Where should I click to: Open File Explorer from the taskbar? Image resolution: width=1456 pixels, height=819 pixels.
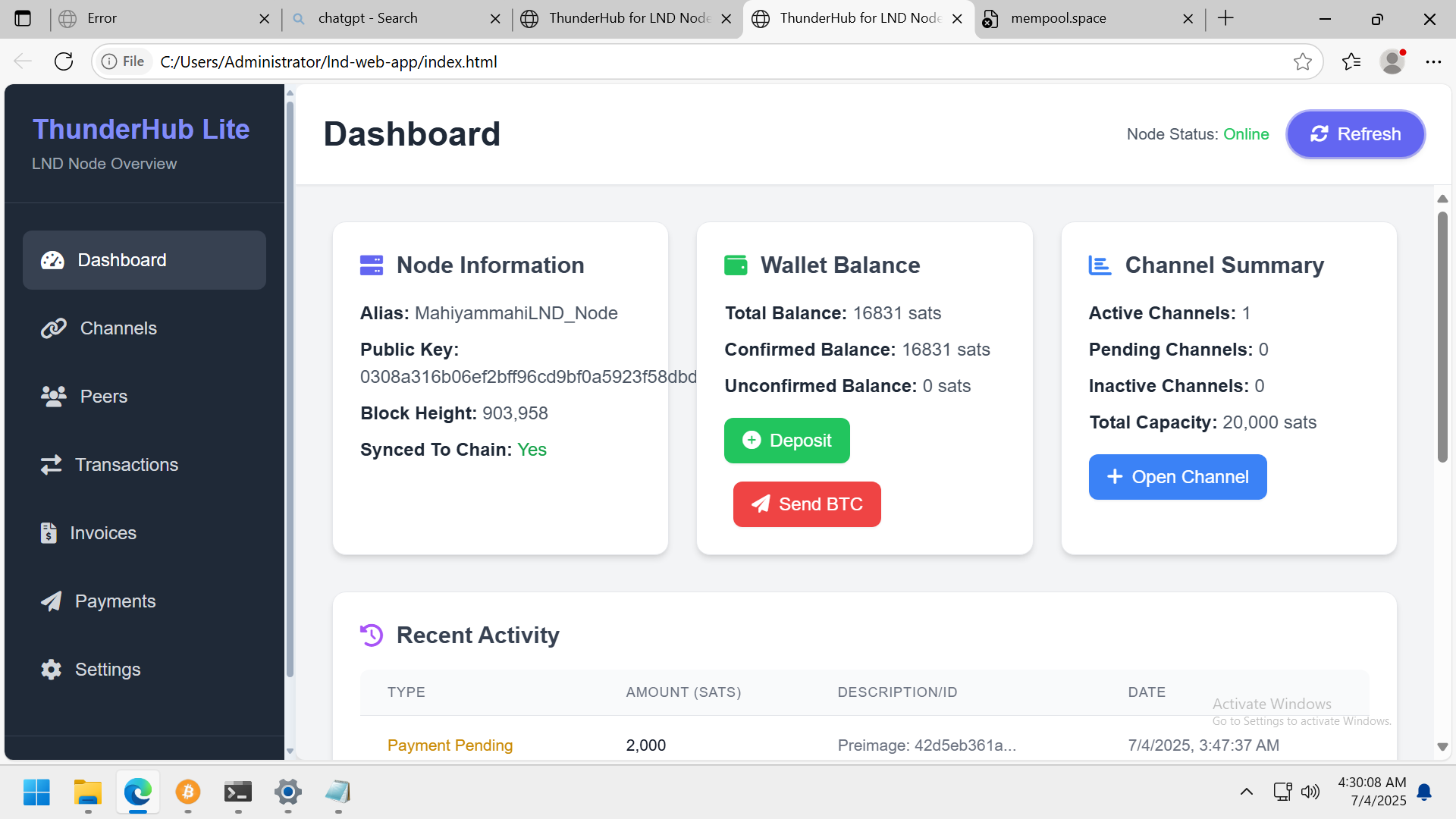[x=87, y=792]
